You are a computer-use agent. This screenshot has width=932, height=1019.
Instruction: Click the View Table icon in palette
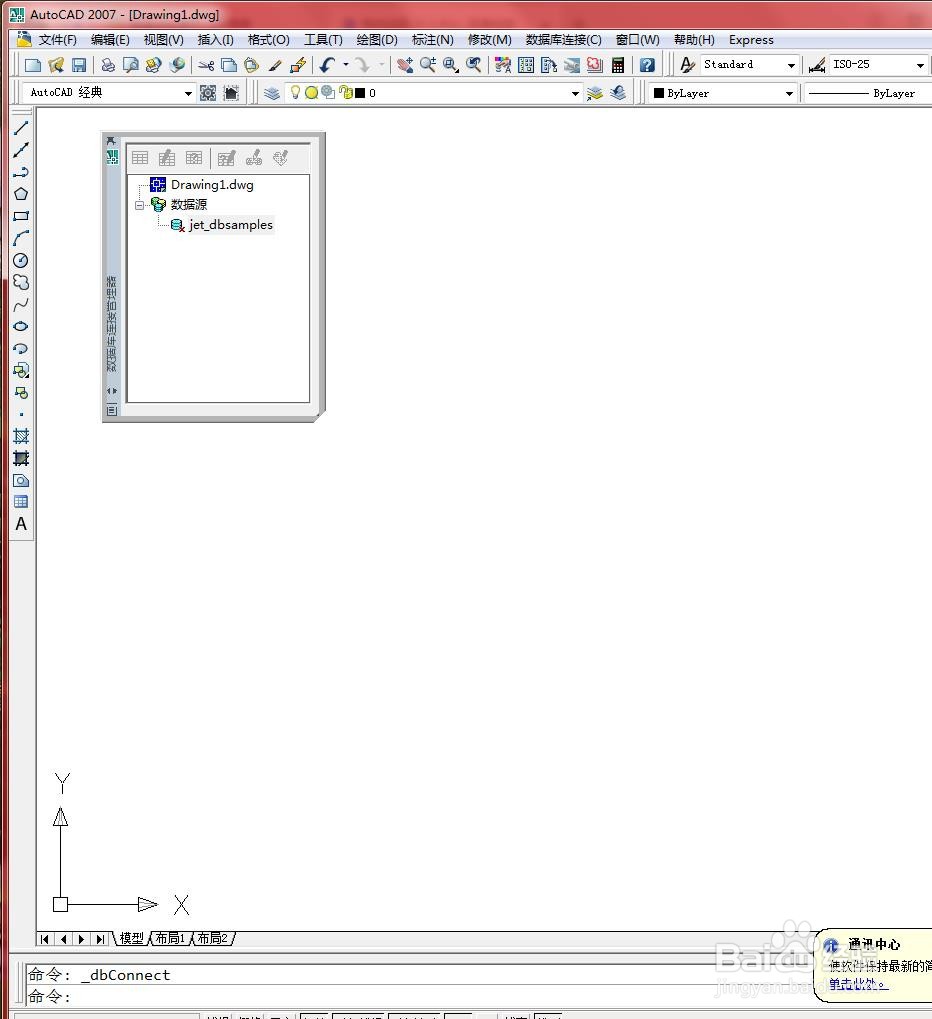140,158
